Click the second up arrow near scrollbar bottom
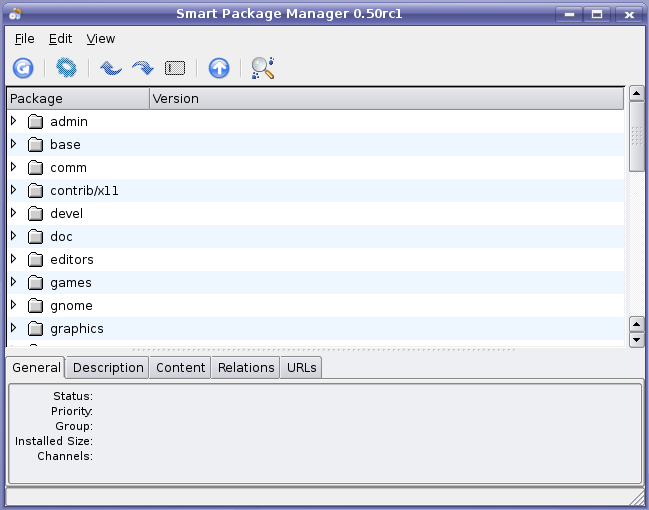 (x=637, y=324)
